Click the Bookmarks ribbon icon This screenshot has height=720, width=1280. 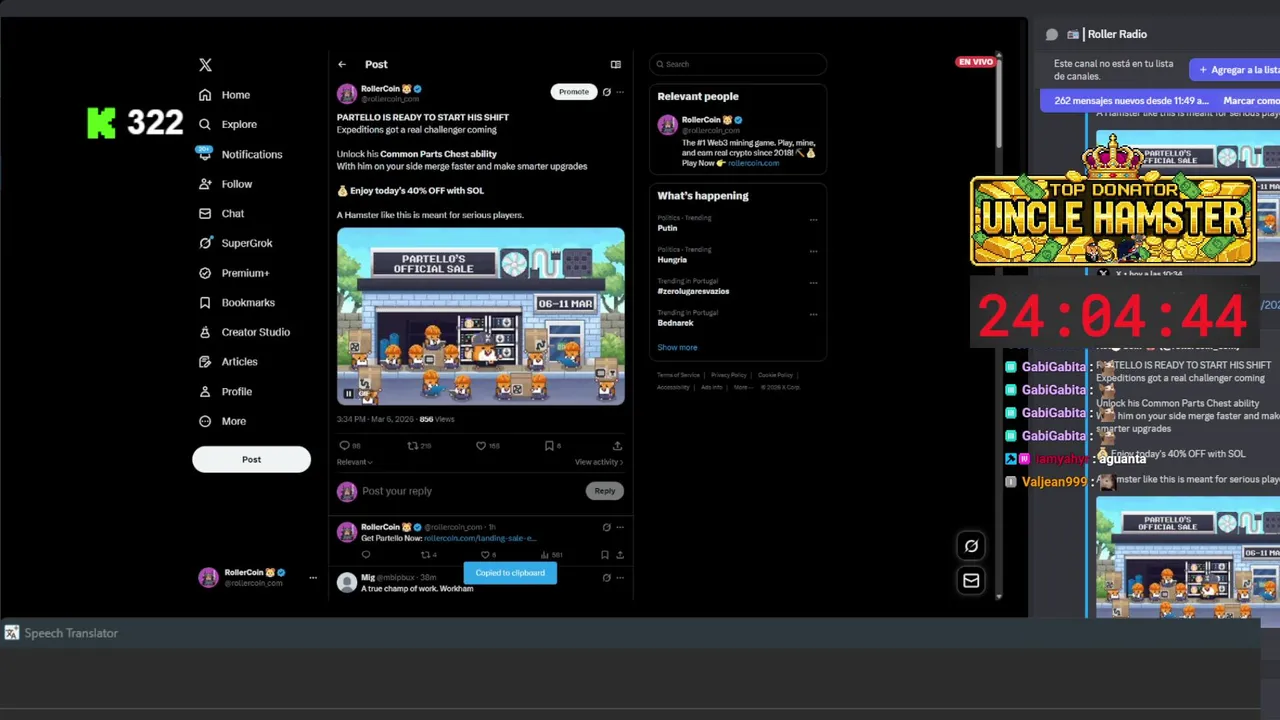(x=205, y=302)
